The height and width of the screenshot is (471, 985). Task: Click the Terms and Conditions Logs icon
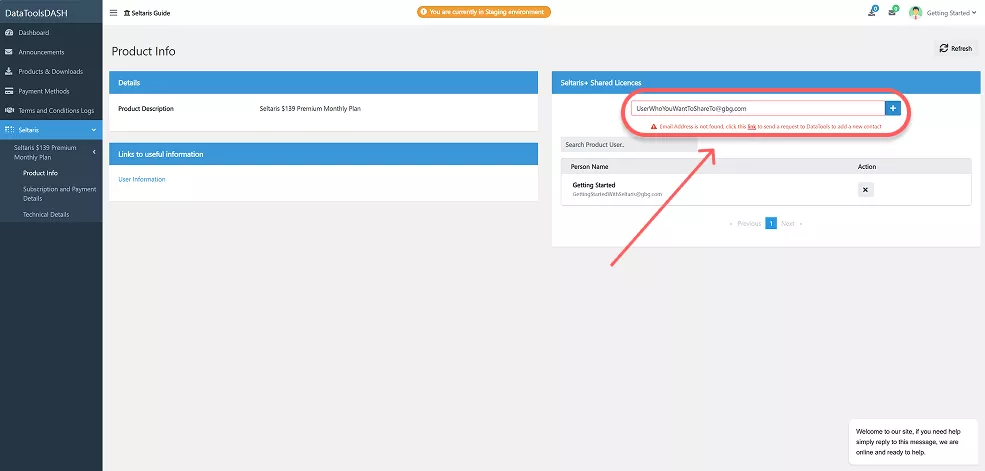(9, 111)
